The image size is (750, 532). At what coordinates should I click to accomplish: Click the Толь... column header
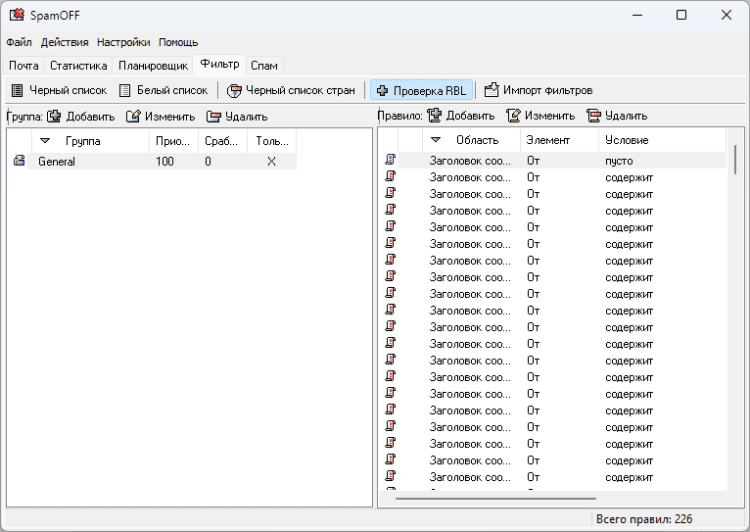tap(272, 141)
